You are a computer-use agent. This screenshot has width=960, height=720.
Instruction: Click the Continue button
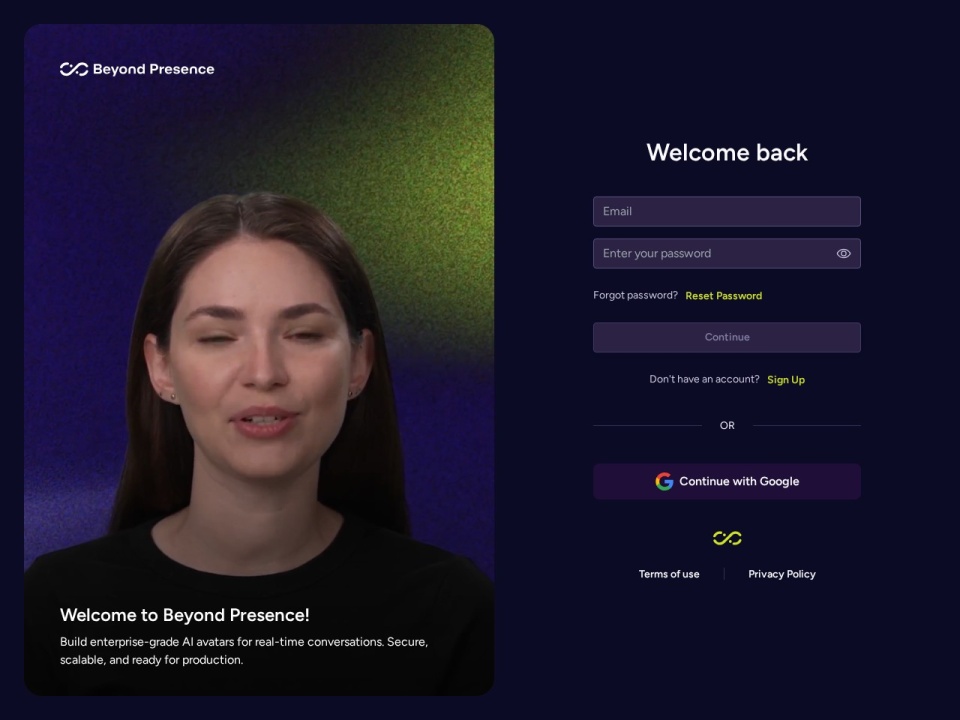pos(727,337)
